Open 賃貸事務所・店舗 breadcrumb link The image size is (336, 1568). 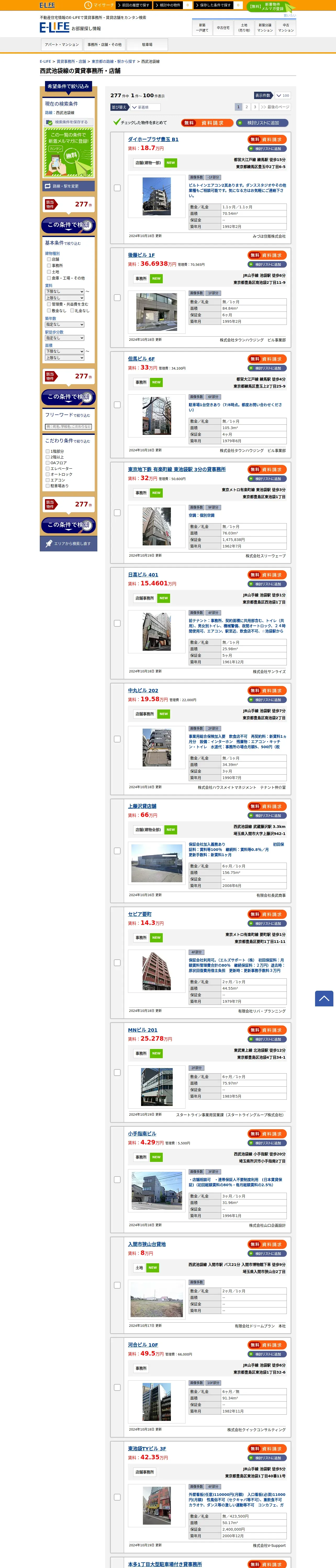[71, 61]
